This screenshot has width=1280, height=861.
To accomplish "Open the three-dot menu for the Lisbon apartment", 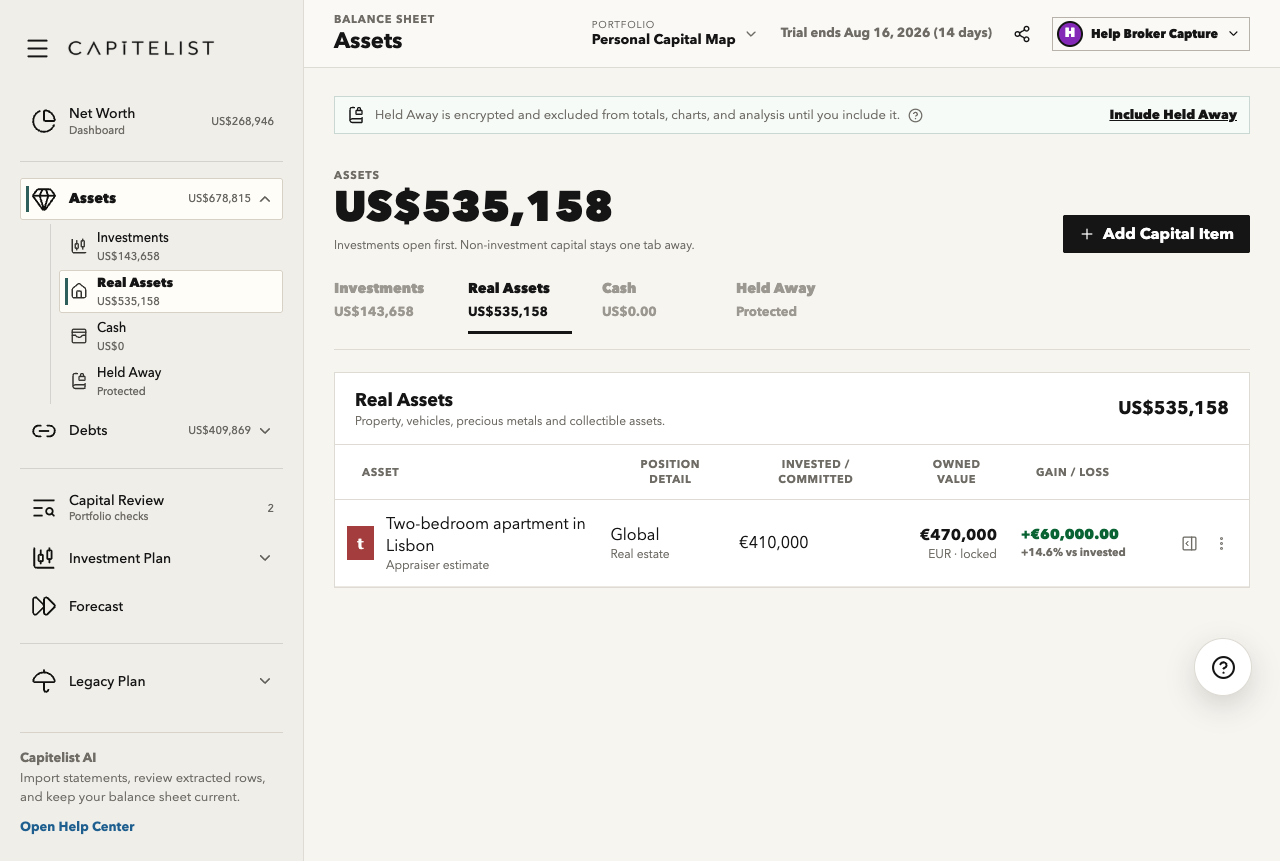I will point(1221,544).
